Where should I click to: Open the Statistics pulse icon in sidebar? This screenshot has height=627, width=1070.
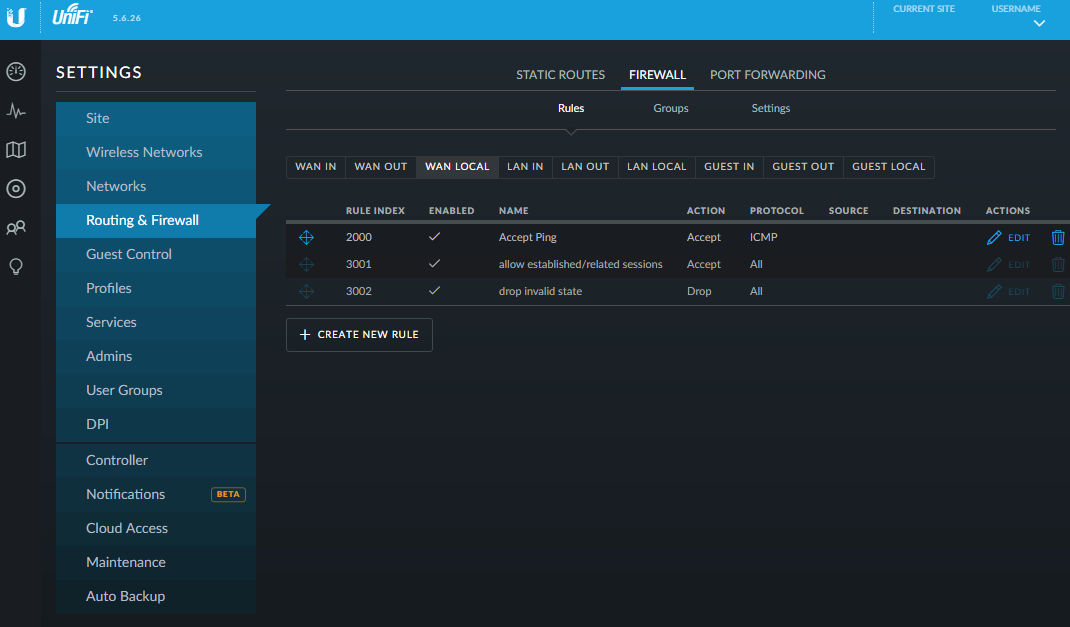16,111
